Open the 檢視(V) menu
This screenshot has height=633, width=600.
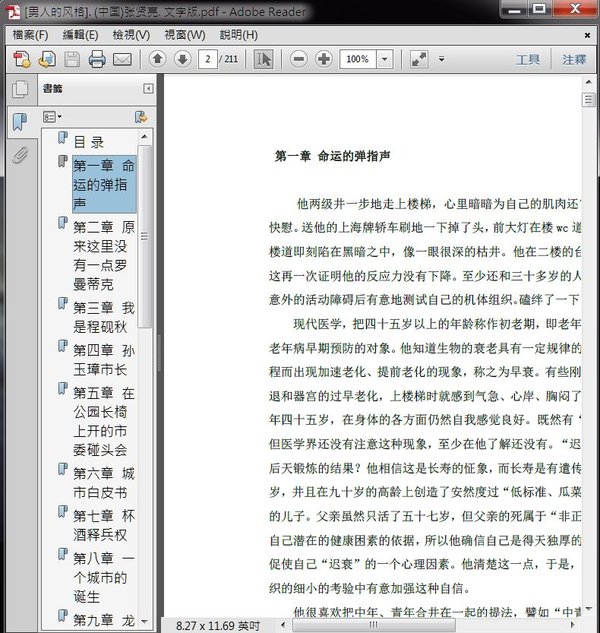(131, 35)
